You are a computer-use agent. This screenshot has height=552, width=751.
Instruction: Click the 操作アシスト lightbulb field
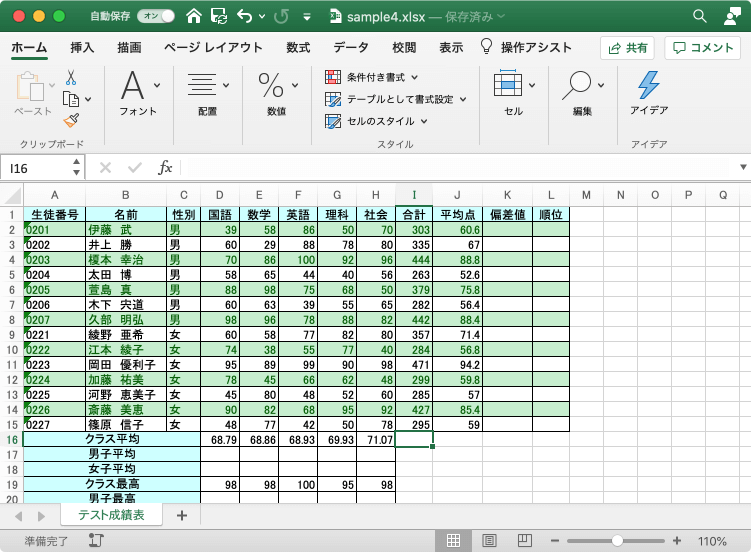(526, 47)
